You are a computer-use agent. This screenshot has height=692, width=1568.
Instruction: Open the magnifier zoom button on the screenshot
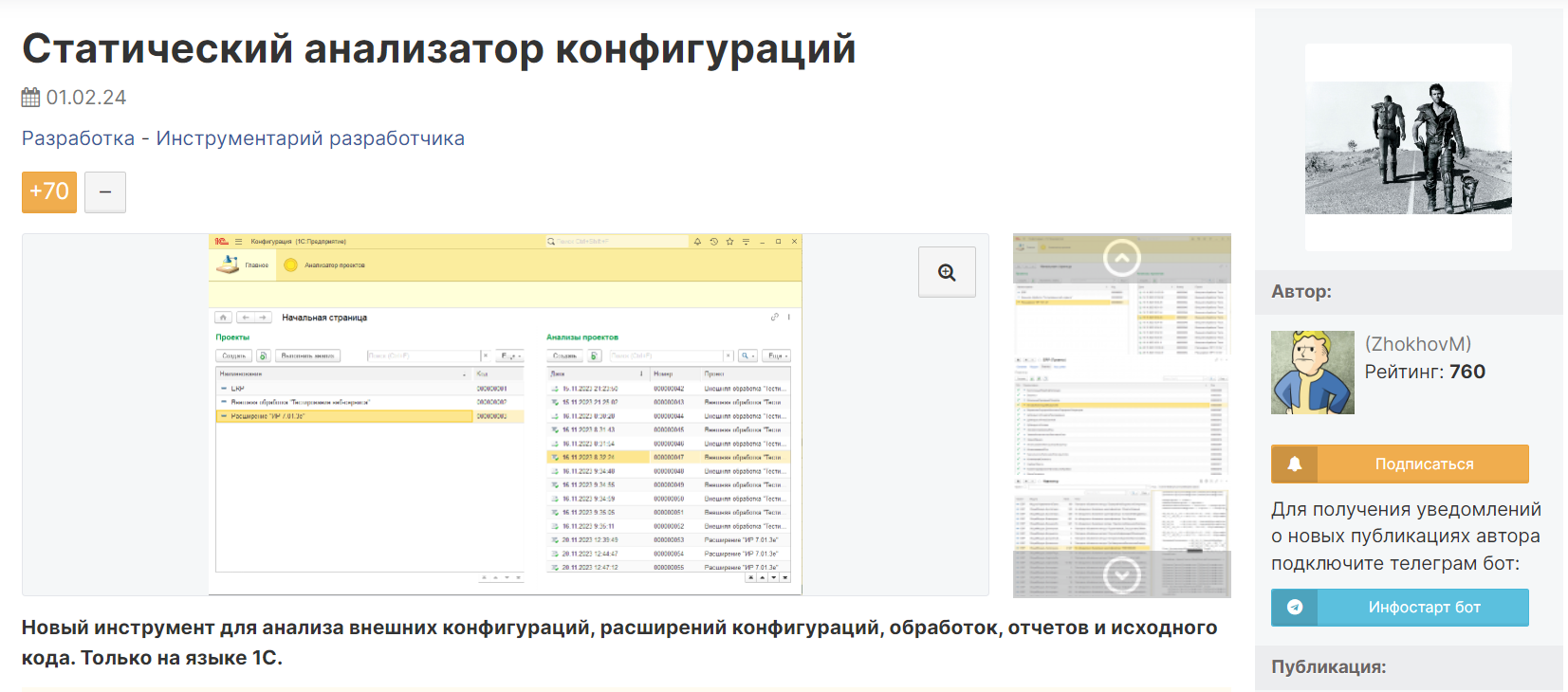pyautogui.click(x=947, y=272)
